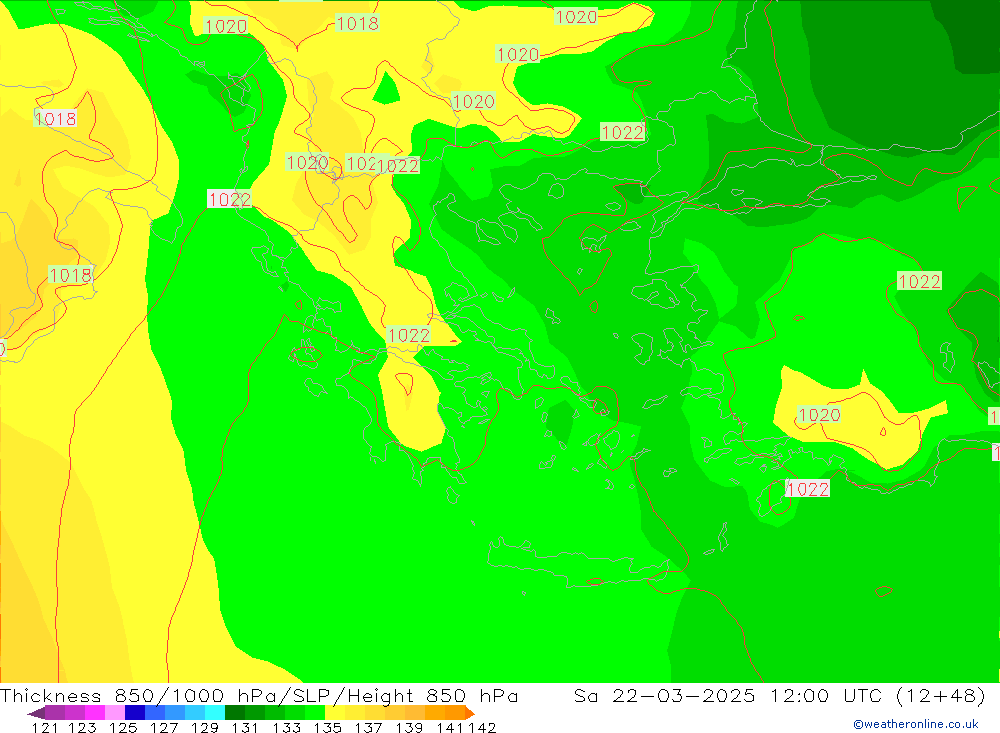Click legend value 135
1000x733 pixels.
(x=327, y=727)
